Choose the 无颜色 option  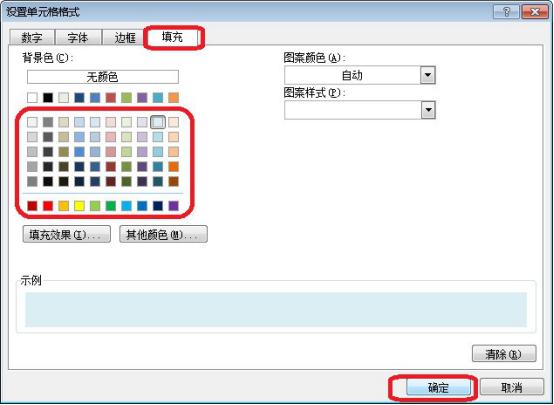103,77
